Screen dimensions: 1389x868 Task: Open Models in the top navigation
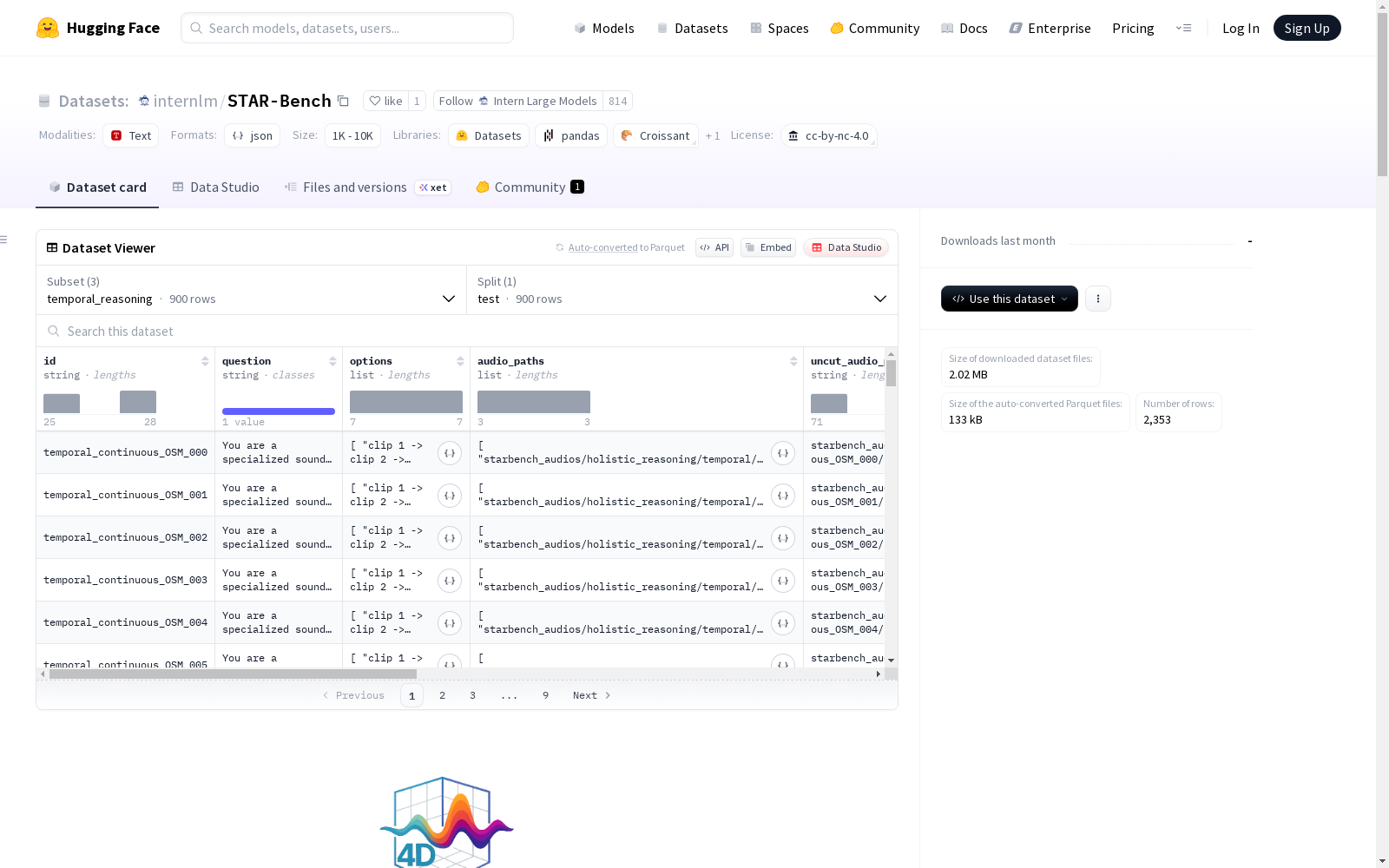(604, 28)
